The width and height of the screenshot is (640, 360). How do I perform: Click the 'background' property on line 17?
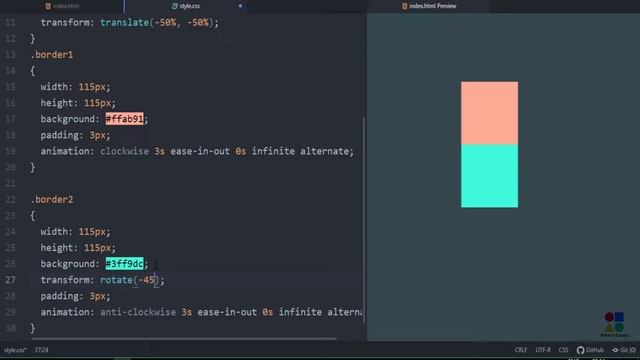click(x=67, y=119)
